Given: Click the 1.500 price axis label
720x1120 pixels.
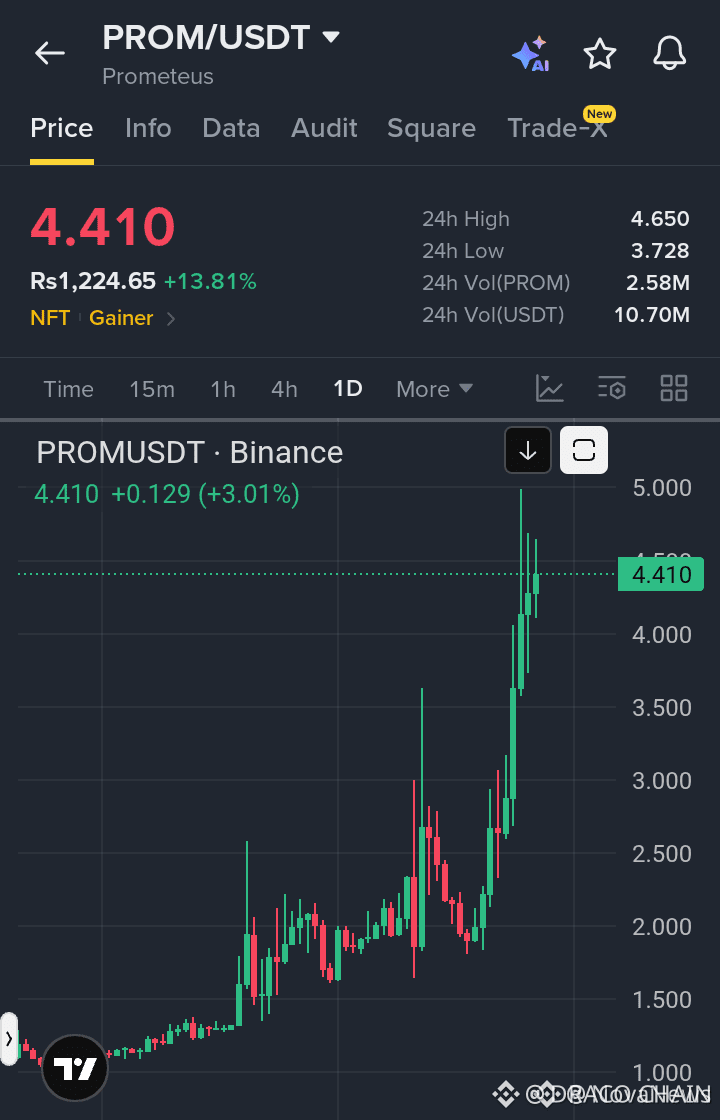Looking at the screenshot, I should pos(661,999).
